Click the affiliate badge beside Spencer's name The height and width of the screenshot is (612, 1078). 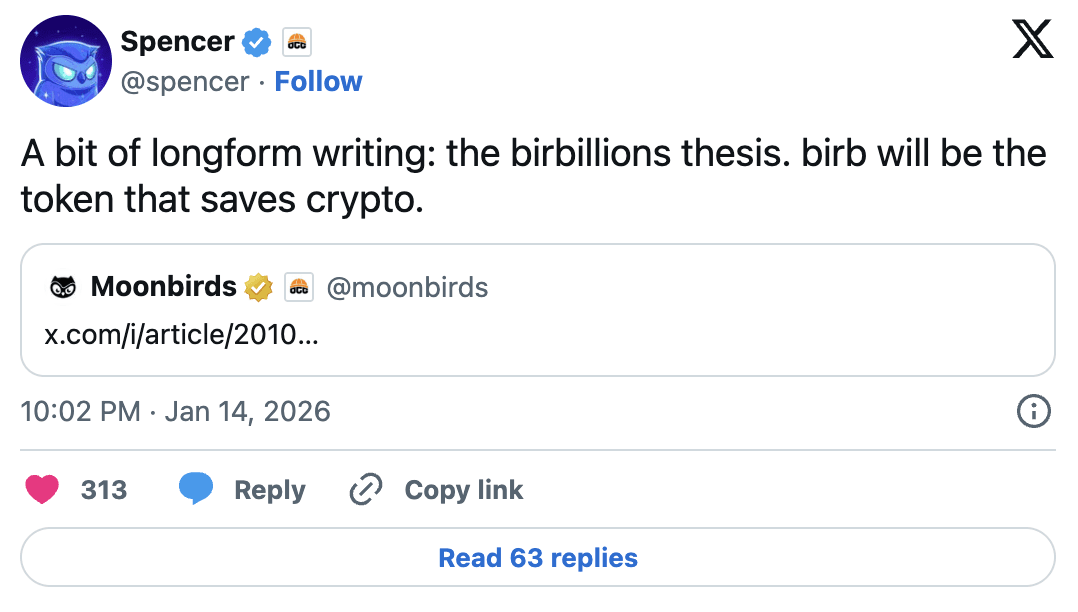click(297, 42)
